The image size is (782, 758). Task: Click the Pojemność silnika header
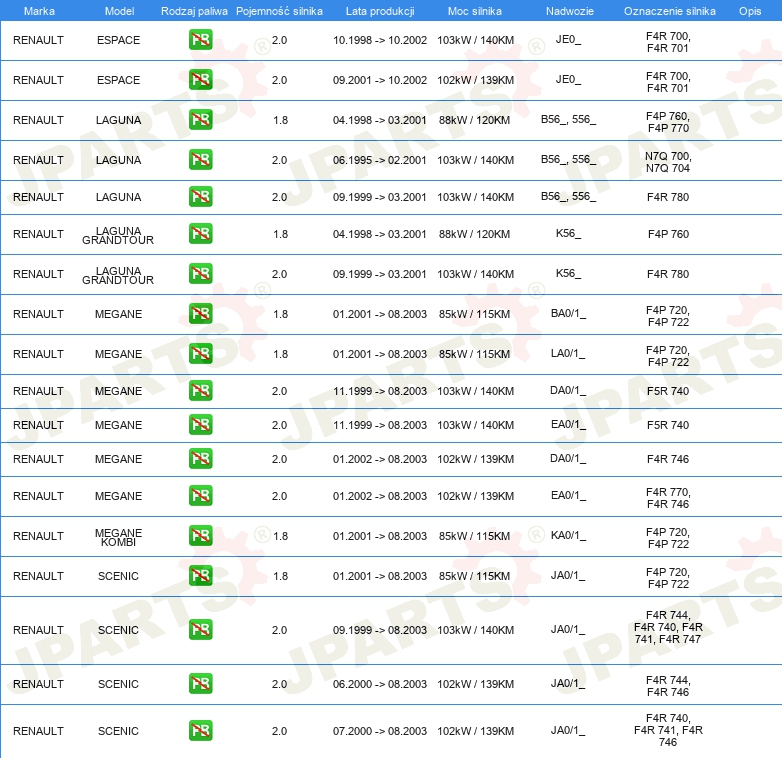(x=279, y=10)
